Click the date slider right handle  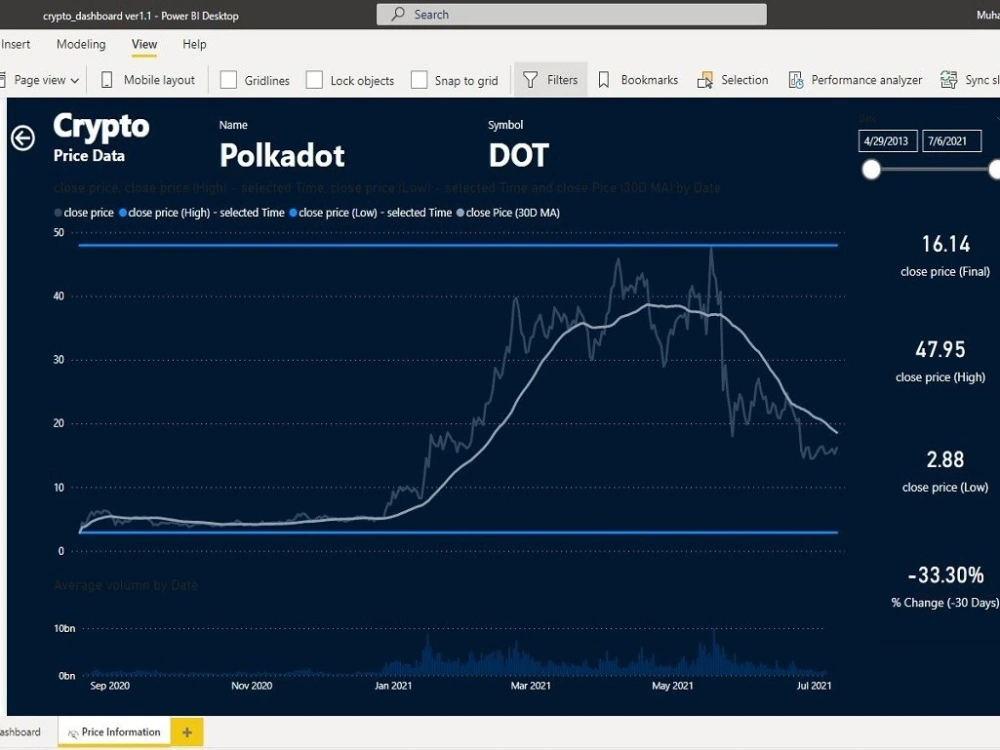point(995,170)
